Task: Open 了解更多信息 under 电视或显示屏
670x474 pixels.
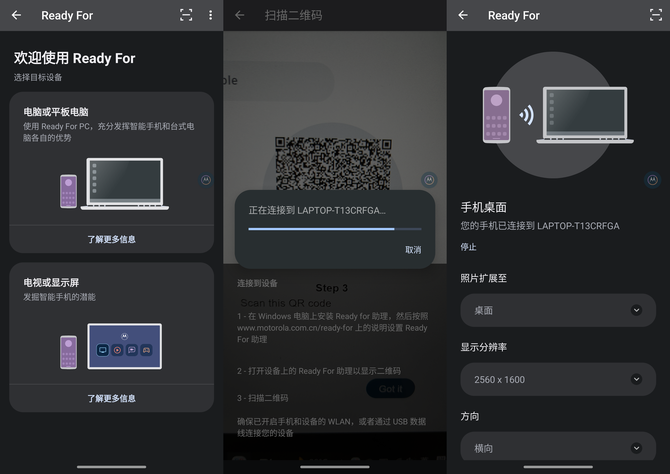Action: 111,398
